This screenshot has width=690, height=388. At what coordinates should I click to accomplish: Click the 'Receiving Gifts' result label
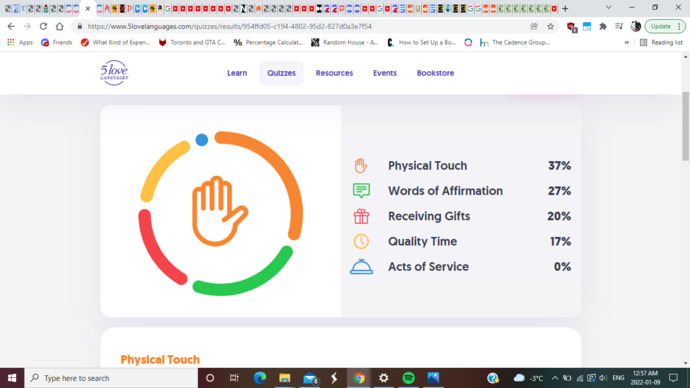tap(429, 216)
